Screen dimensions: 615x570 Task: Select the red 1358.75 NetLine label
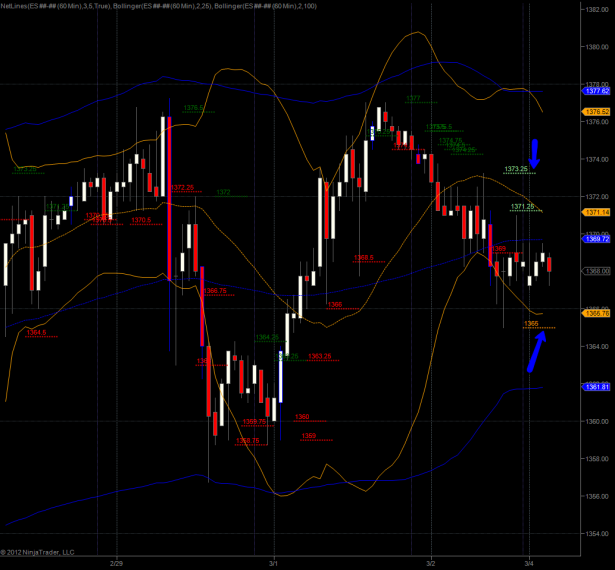247,441
